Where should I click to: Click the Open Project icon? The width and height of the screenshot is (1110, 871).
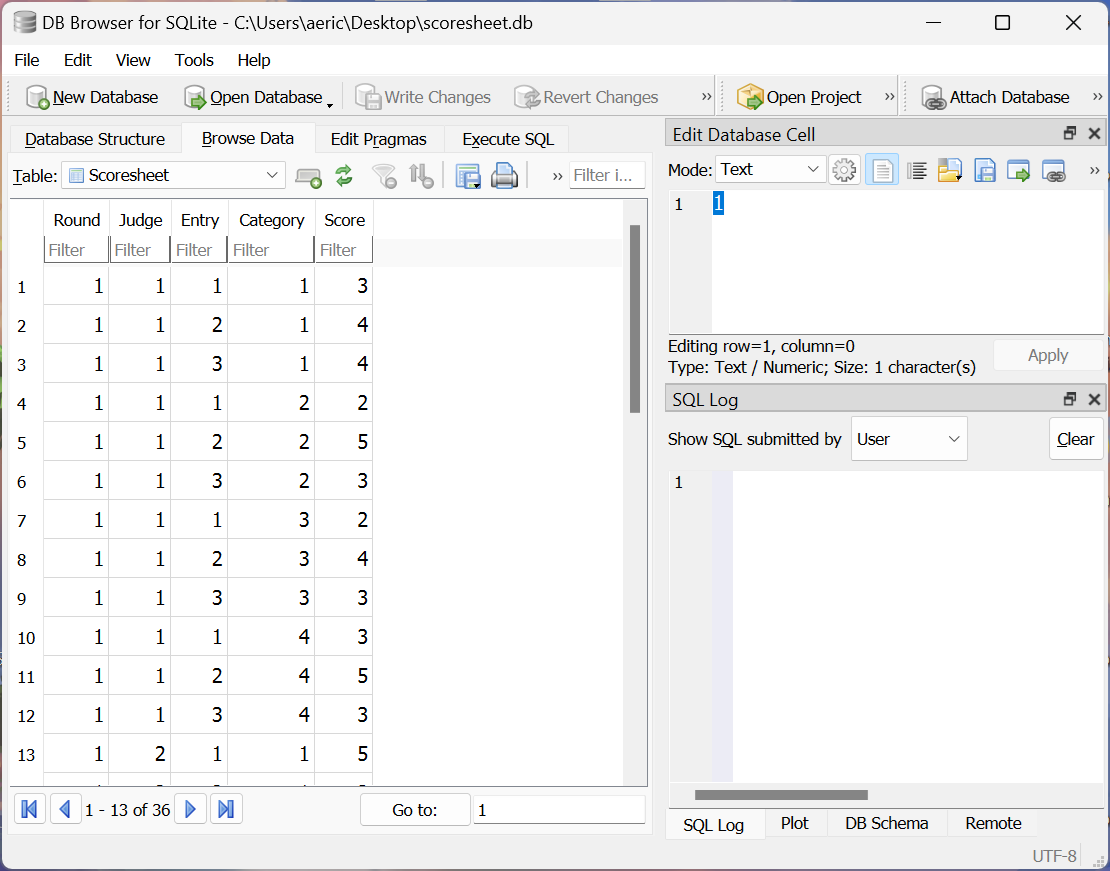[x=750, y=97]
